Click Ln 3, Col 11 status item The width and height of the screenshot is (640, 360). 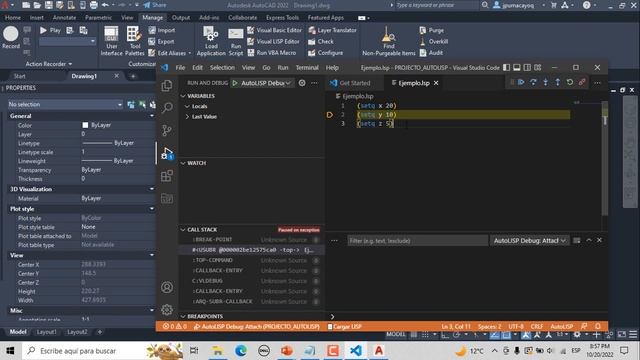pyautogui.click(x=456, y=327)
